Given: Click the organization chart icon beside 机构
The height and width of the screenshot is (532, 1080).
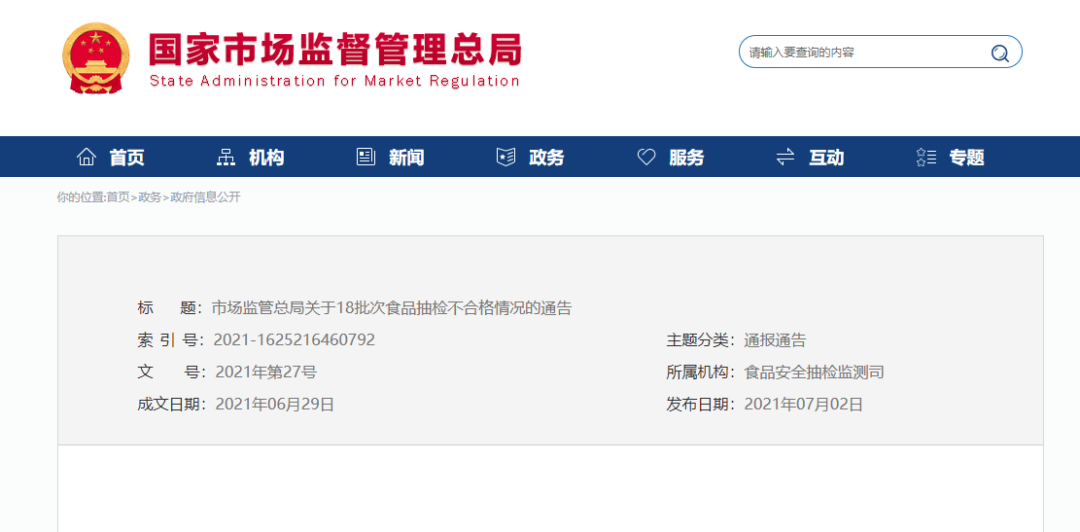Looking at the screenshot, I should pyautogui.click(x=226, y=157).
